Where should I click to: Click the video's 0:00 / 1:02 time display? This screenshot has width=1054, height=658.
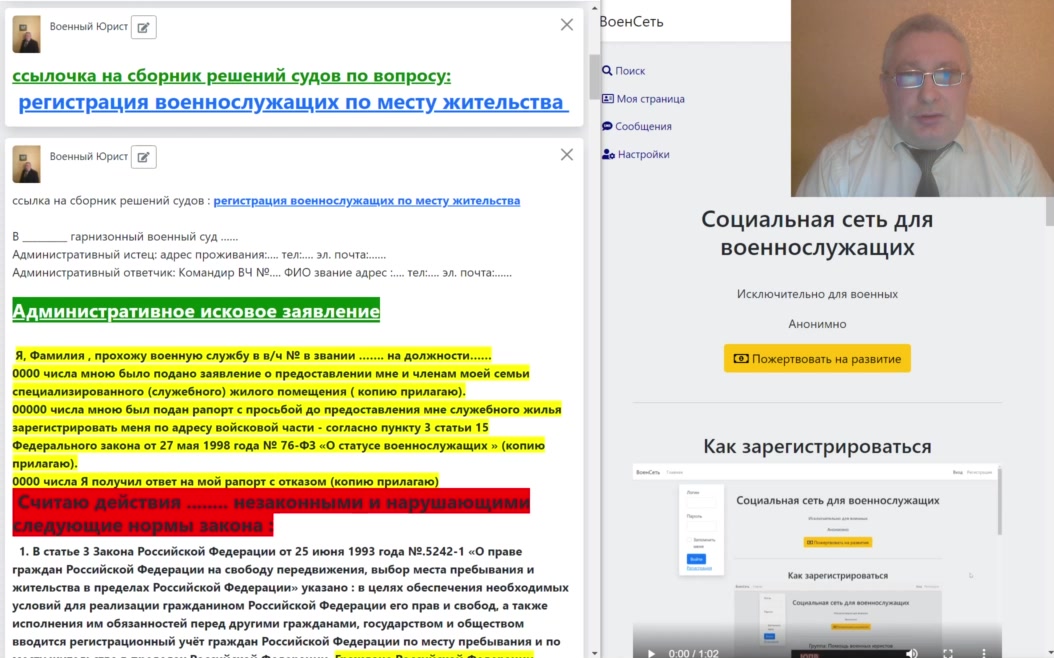[x=693, y=653]
